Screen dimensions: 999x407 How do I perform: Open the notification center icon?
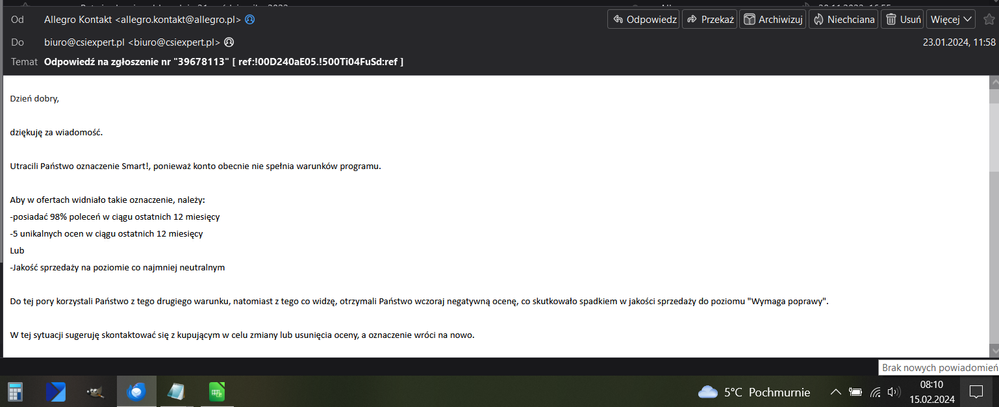click(975, 392)
